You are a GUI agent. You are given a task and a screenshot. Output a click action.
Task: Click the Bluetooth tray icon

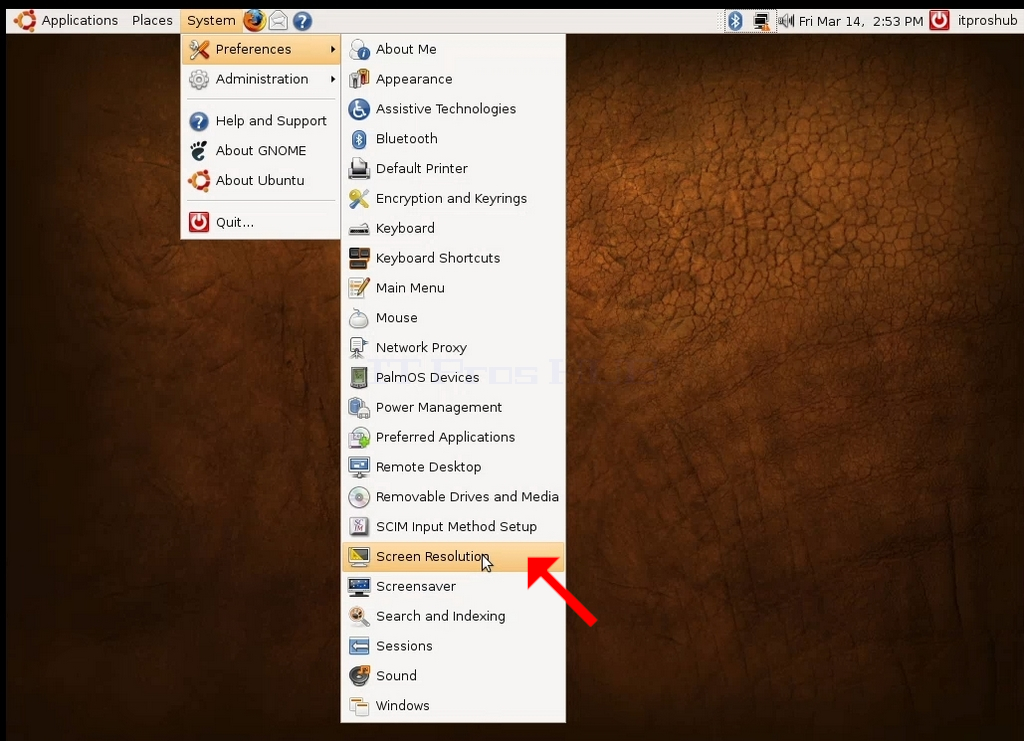[735, 21]
